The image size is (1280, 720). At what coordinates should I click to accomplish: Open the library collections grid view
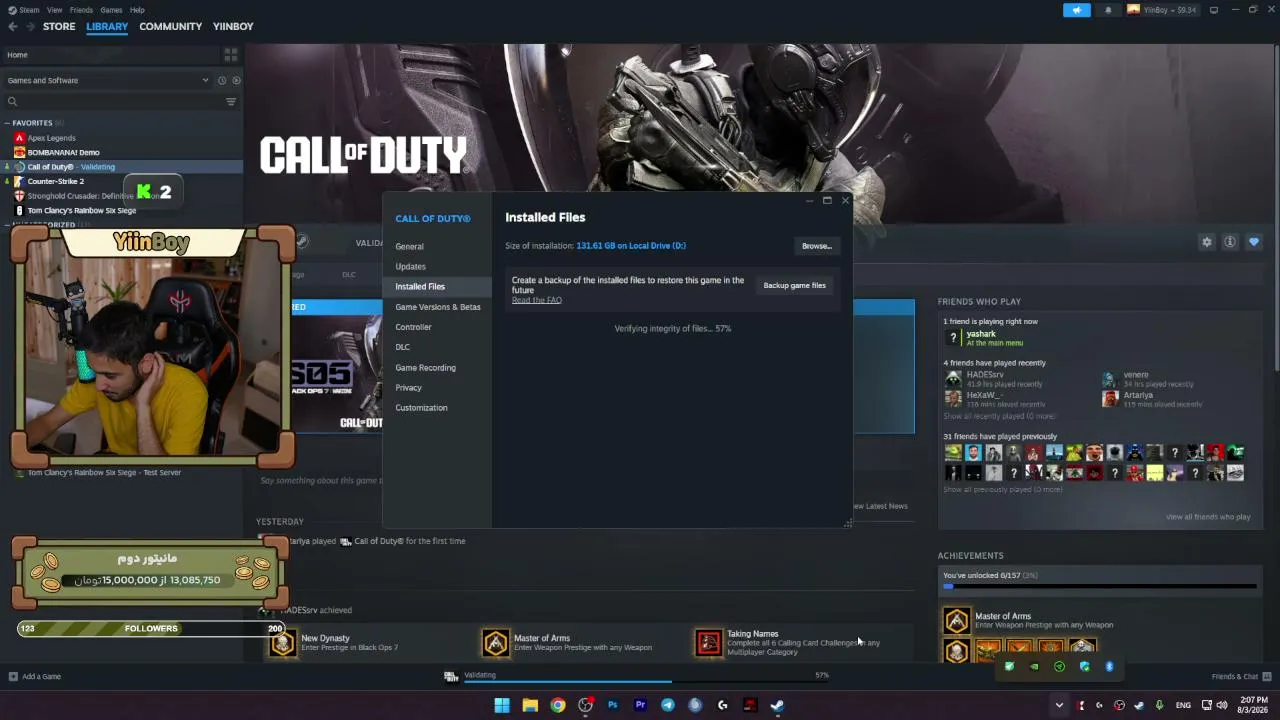point(231,54)
